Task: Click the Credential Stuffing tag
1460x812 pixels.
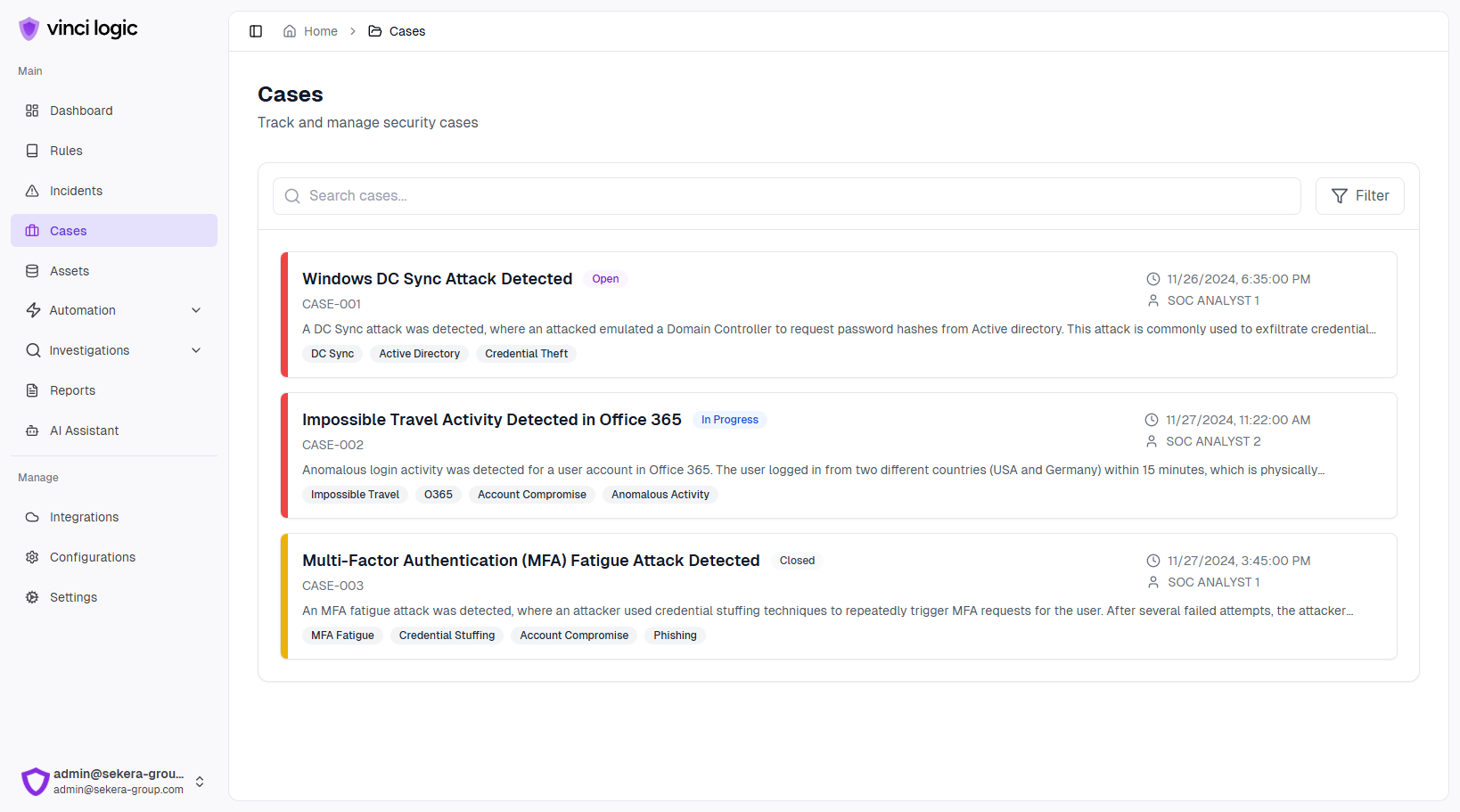Action: pyautogui.click(x=447, y=636)
